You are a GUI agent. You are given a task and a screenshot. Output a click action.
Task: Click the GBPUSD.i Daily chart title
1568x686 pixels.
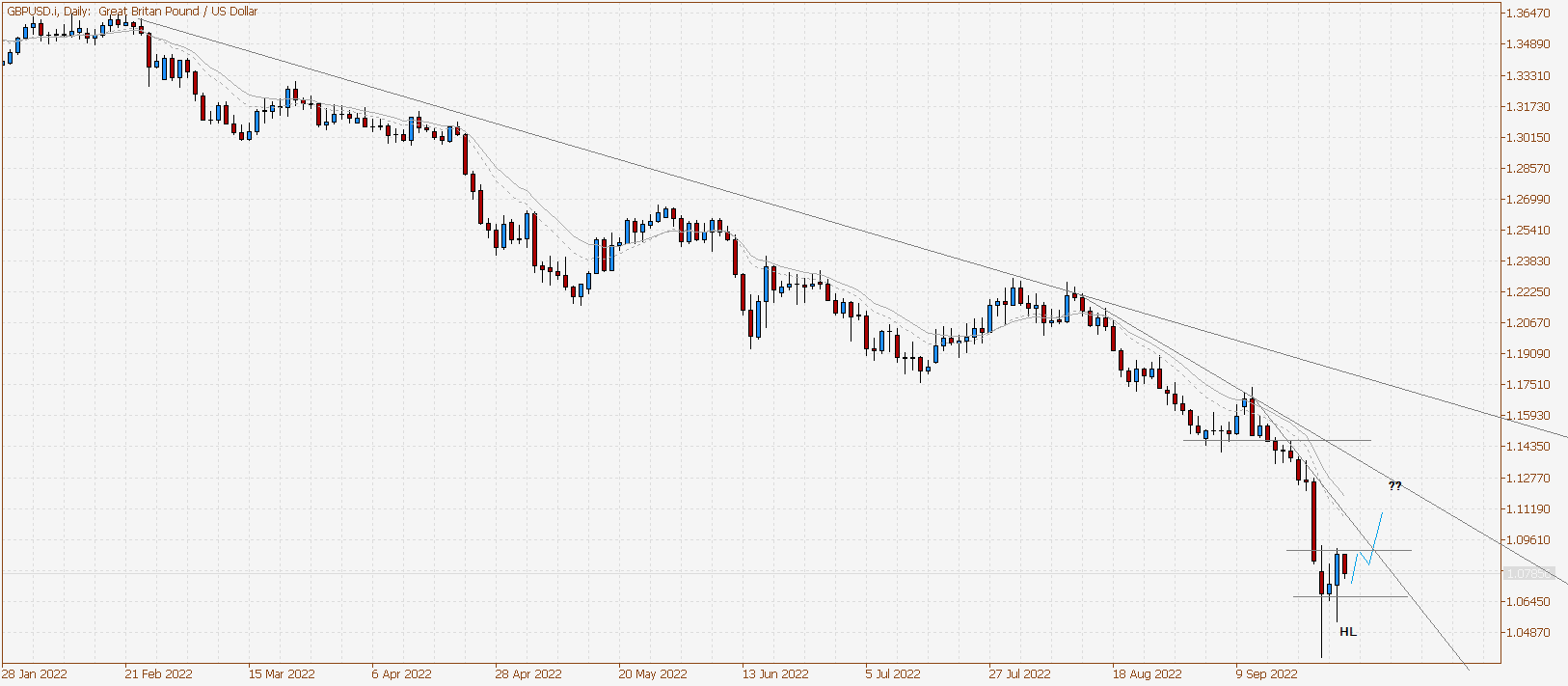[x=132, y=12]
